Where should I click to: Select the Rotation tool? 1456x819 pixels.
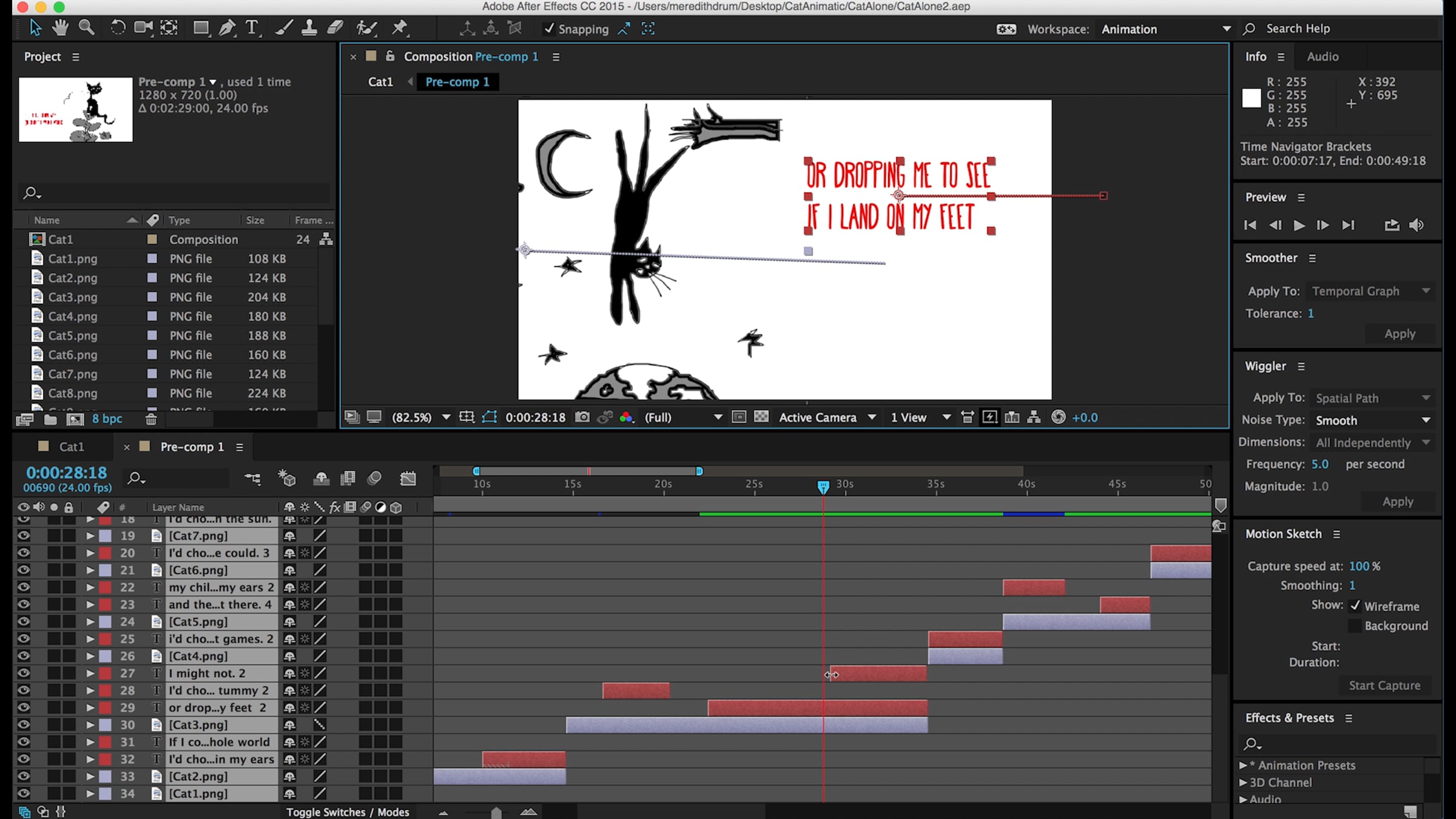pos(117,28)
